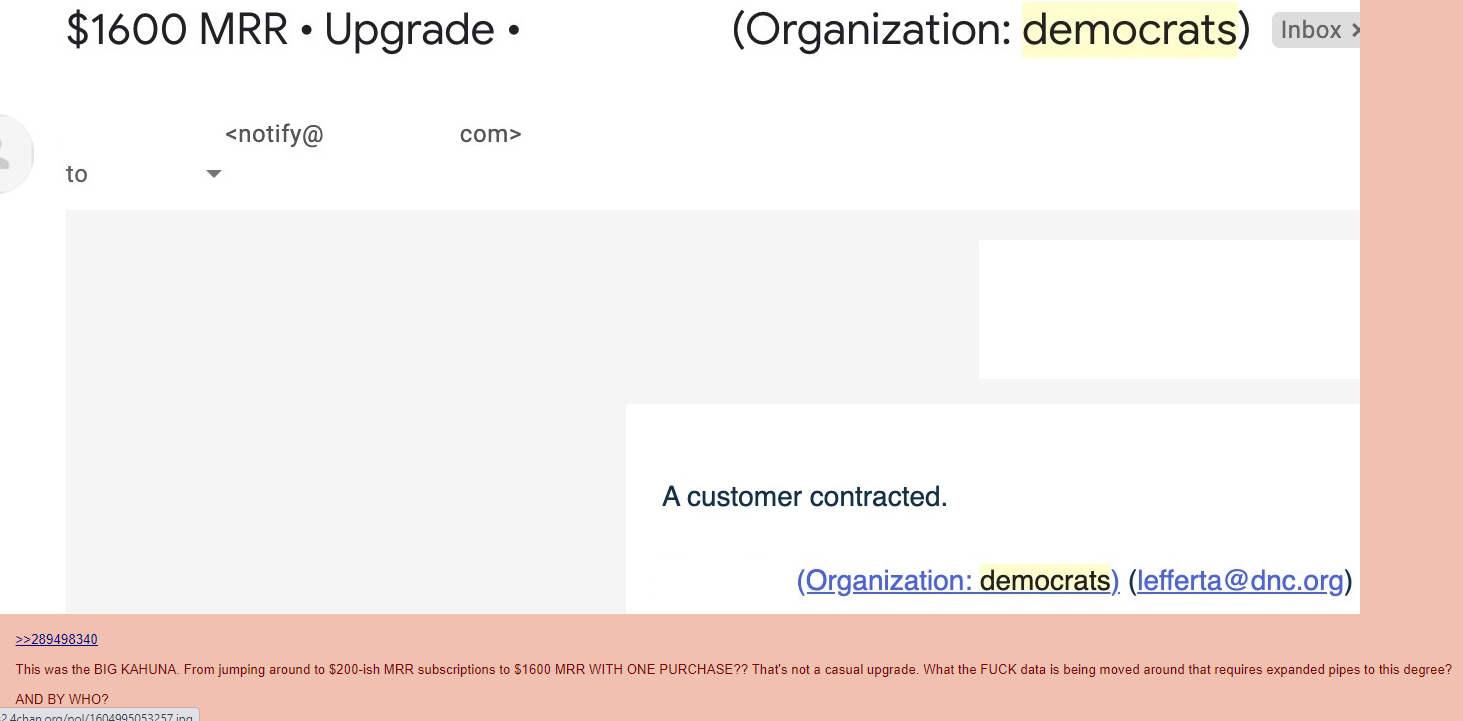Expand the recipient details arrow beside "to"
The height and width of the screenshot is (721, 1463).
pos(213,174)
